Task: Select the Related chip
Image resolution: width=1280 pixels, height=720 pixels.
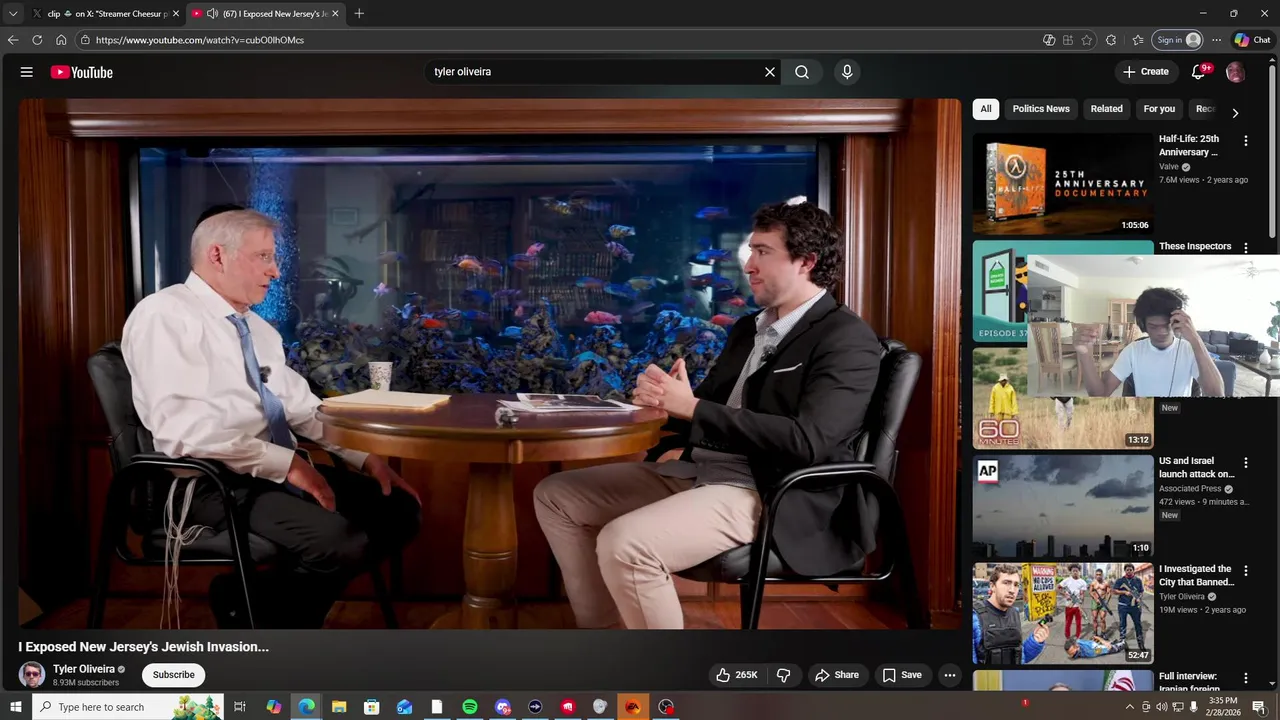Action: tap(1106, 109)
